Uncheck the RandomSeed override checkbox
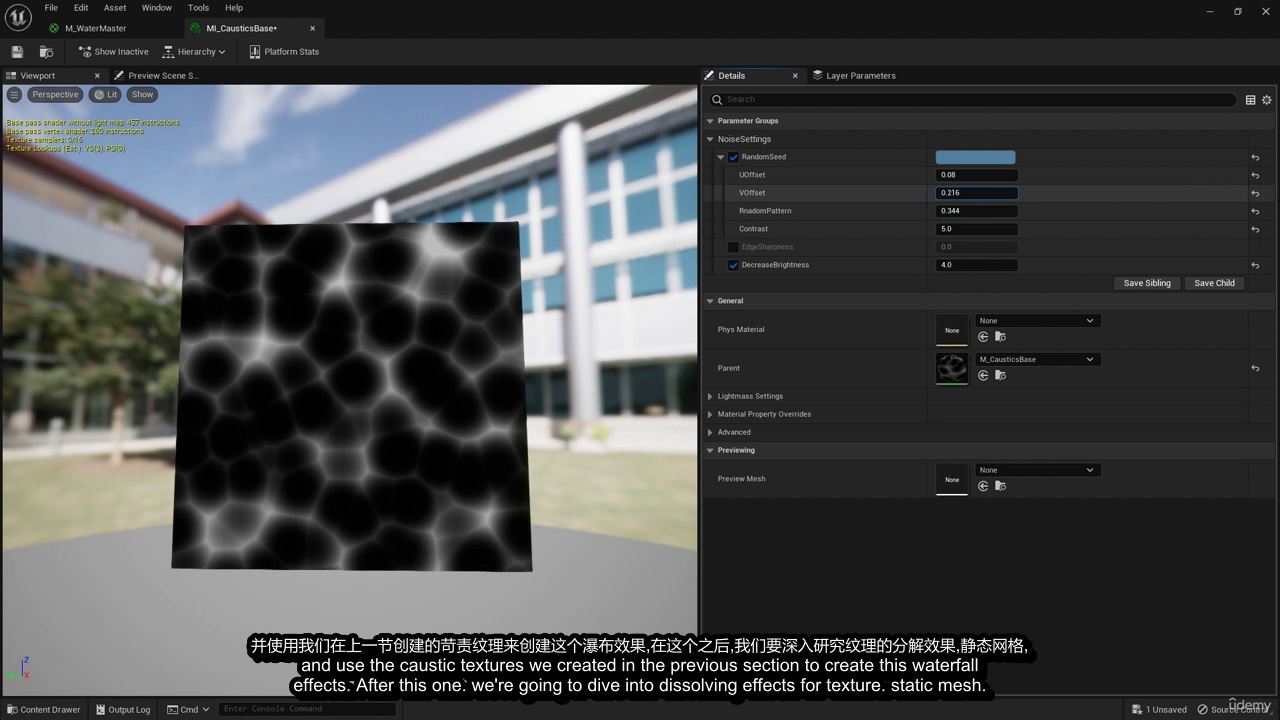Image resolution: width=1280 pixels, height=720 pixels. tap(733, 157)
